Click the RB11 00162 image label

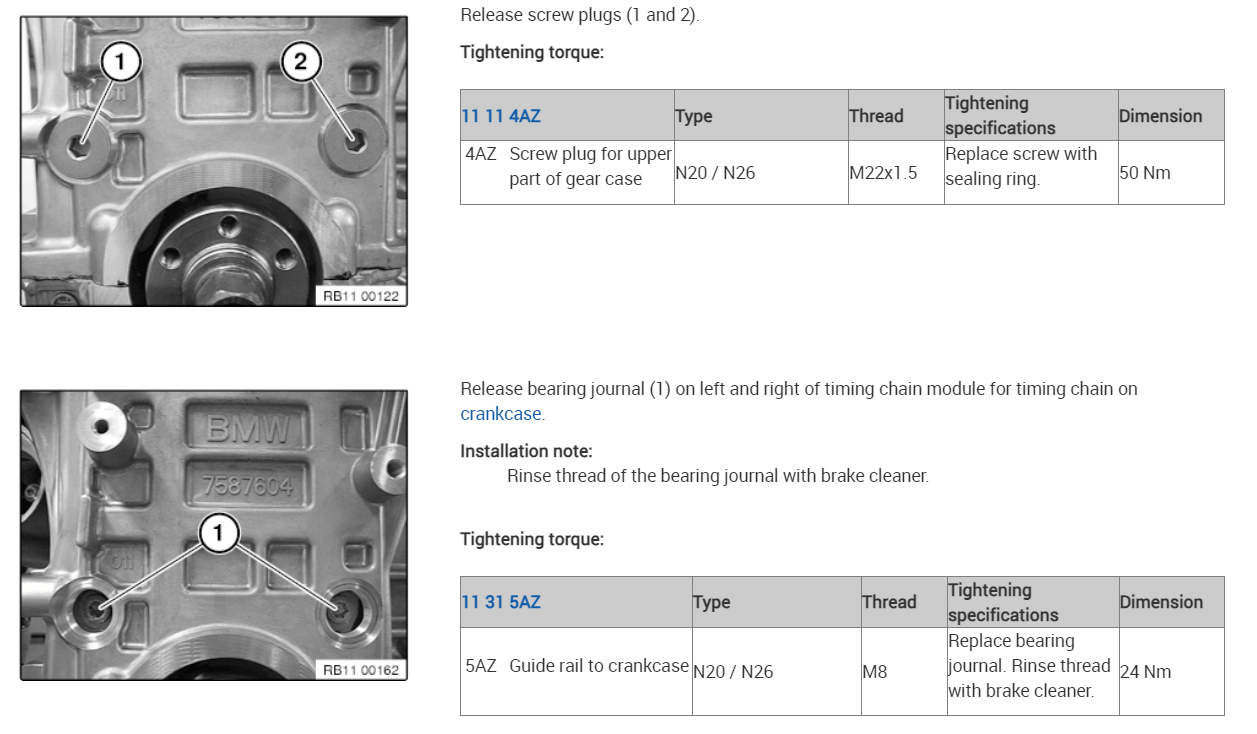(x=361, y=669)
